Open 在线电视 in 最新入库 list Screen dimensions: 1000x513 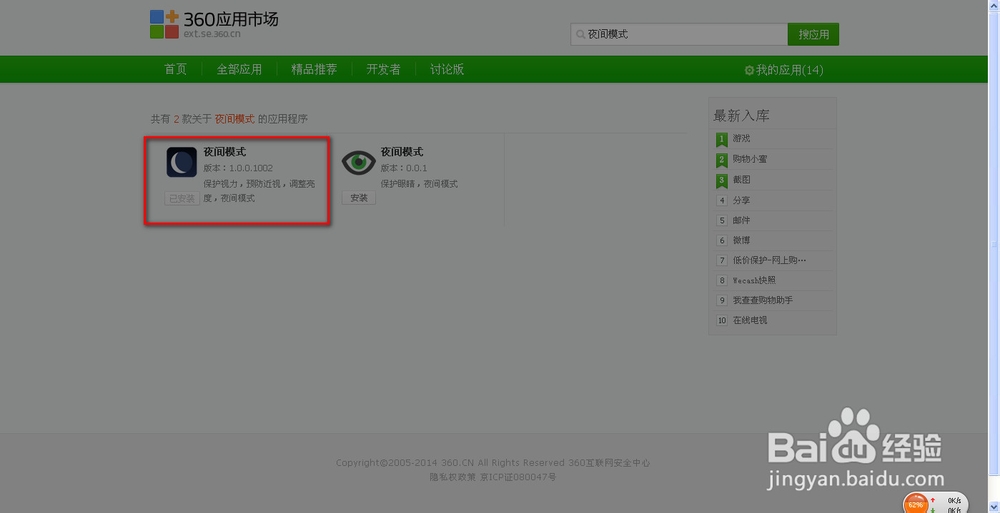coord(749,320)
